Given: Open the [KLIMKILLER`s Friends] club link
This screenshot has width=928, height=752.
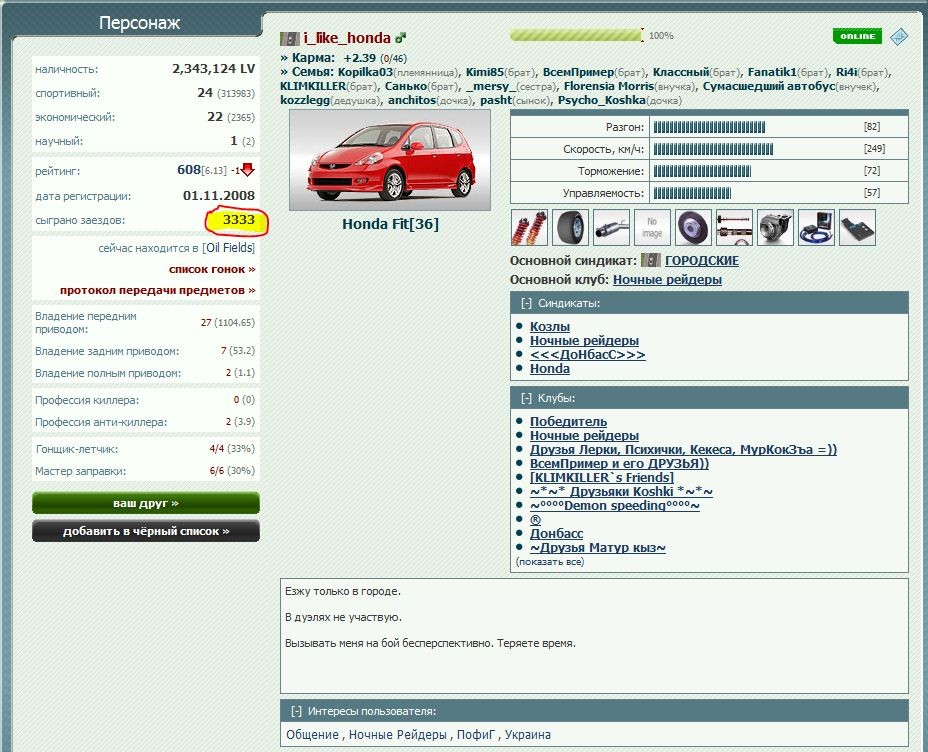Looking at the screenshot, I should (602, 477).
